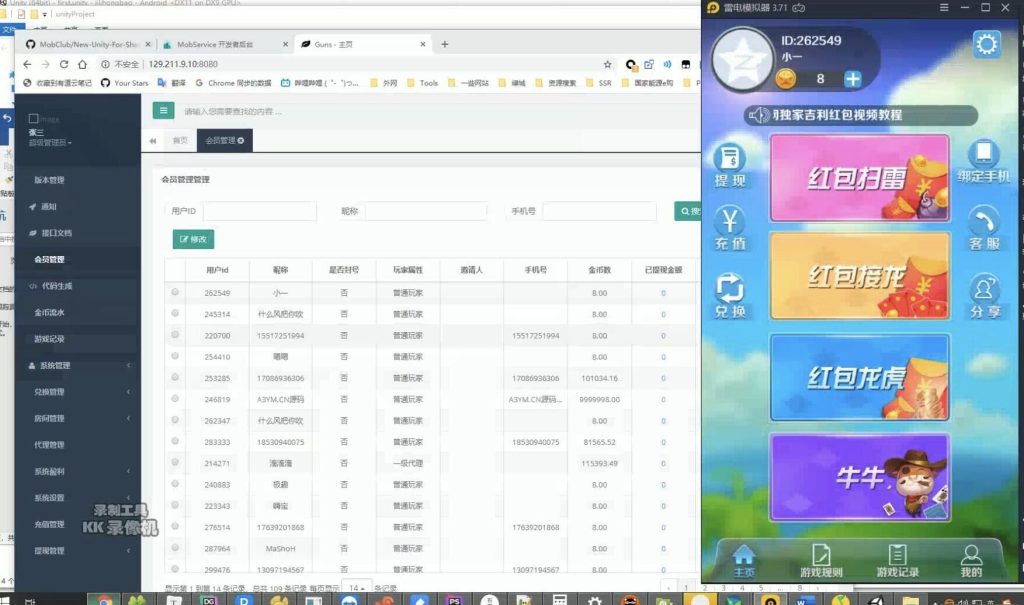Click the green hamburger menu toggle button

click(x=163, y=111)
